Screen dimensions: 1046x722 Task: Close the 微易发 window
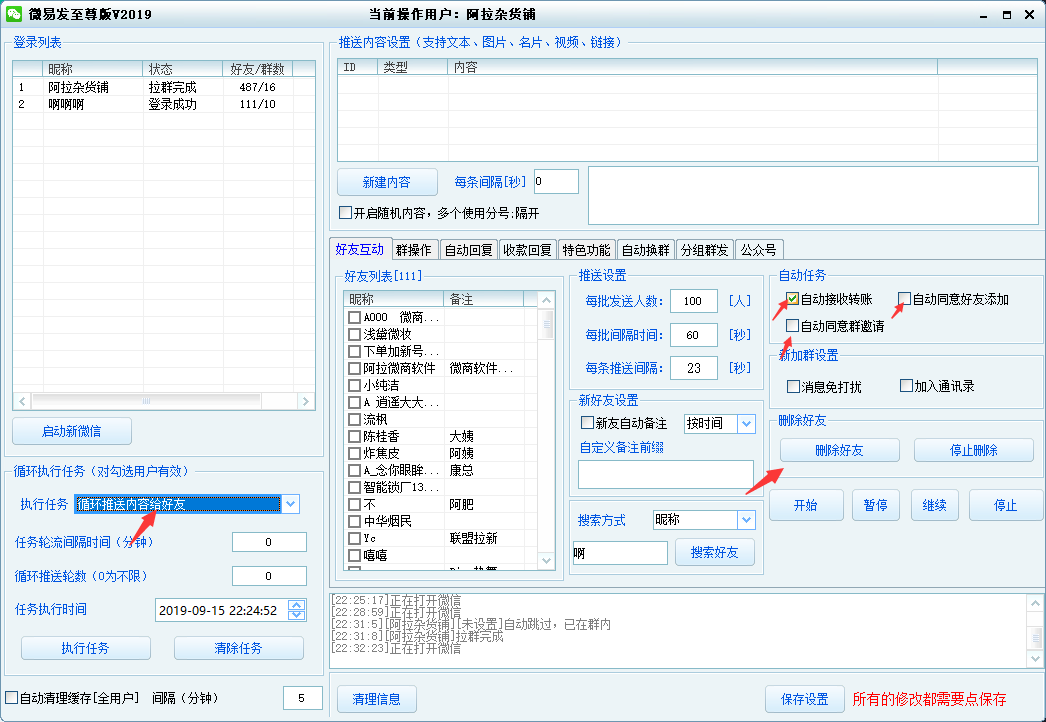click(x=1029, y=15)
